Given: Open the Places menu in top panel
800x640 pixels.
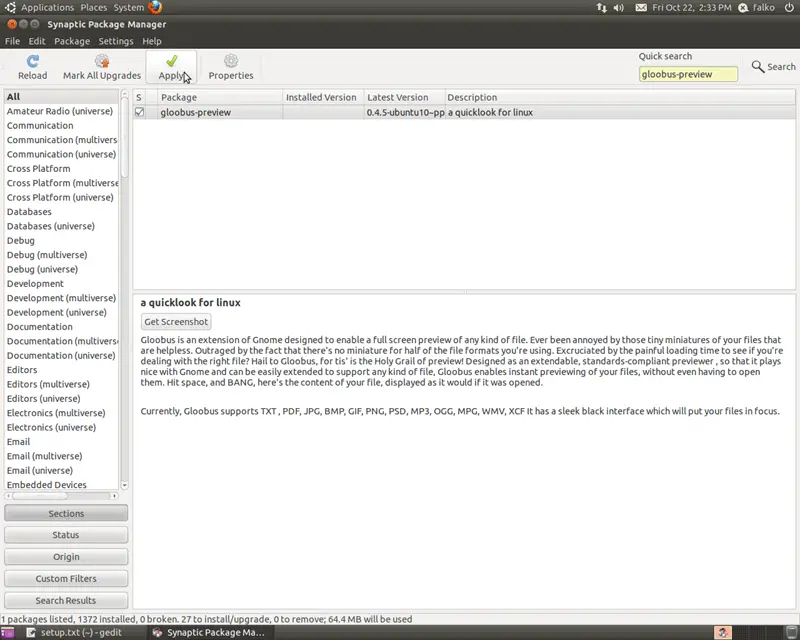Looking at the screenshot, I should (94, 8).
